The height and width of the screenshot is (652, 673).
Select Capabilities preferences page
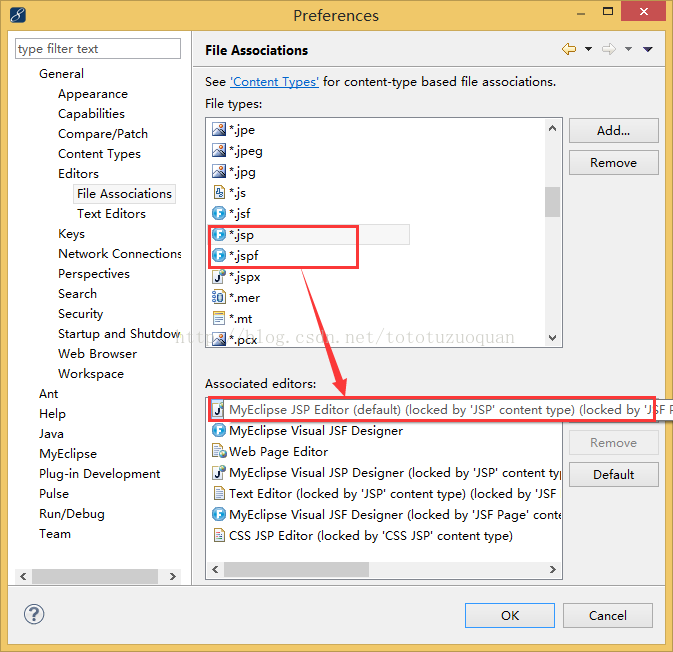point(91,113)
